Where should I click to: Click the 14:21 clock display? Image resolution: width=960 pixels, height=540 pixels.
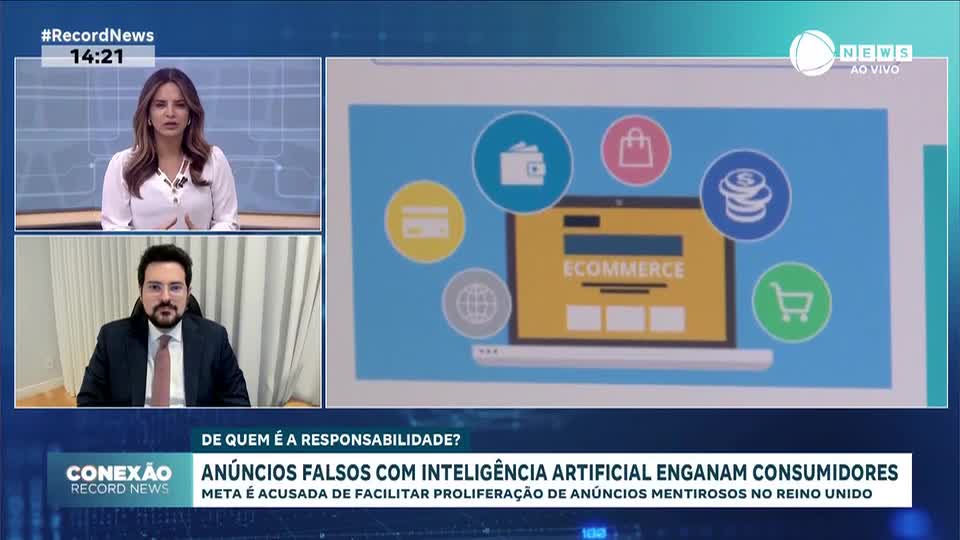tap(97, 56)
